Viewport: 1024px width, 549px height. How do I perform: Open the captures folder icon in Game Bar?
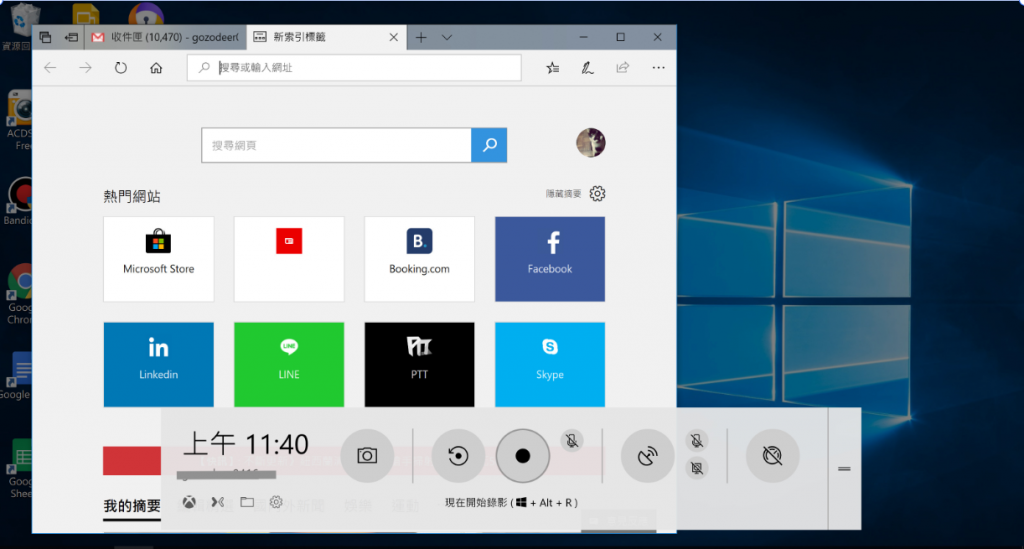(x=247, y=502)
